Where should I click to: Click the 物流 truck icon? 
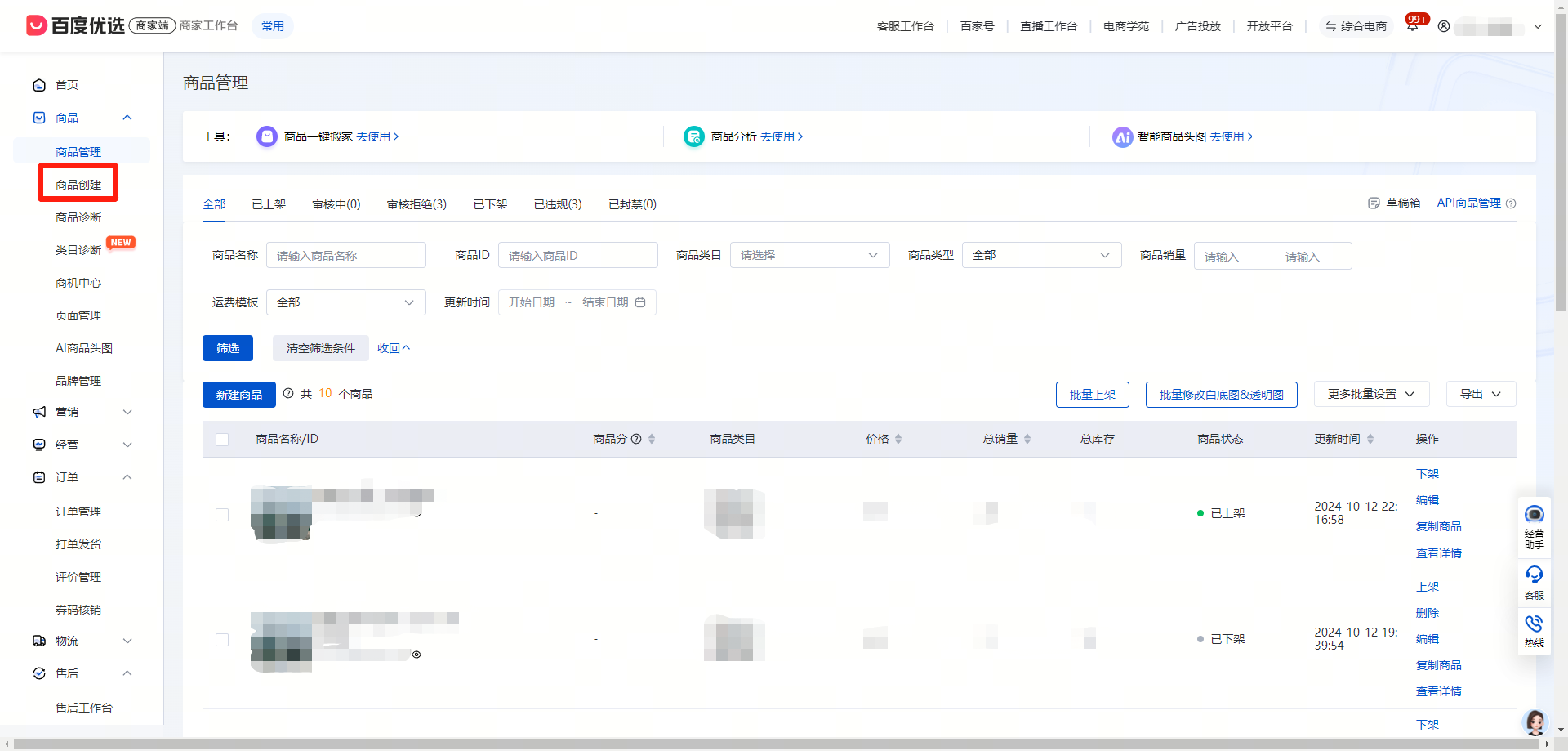tap(39, 641)
